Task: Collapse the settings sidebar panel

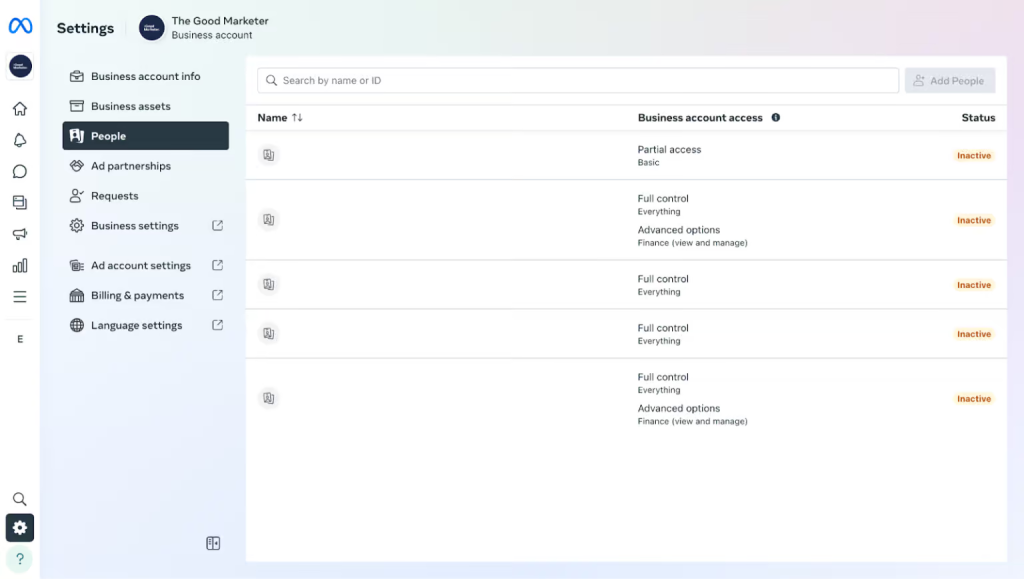Action: pyautogui.click(x=213, y=543)
